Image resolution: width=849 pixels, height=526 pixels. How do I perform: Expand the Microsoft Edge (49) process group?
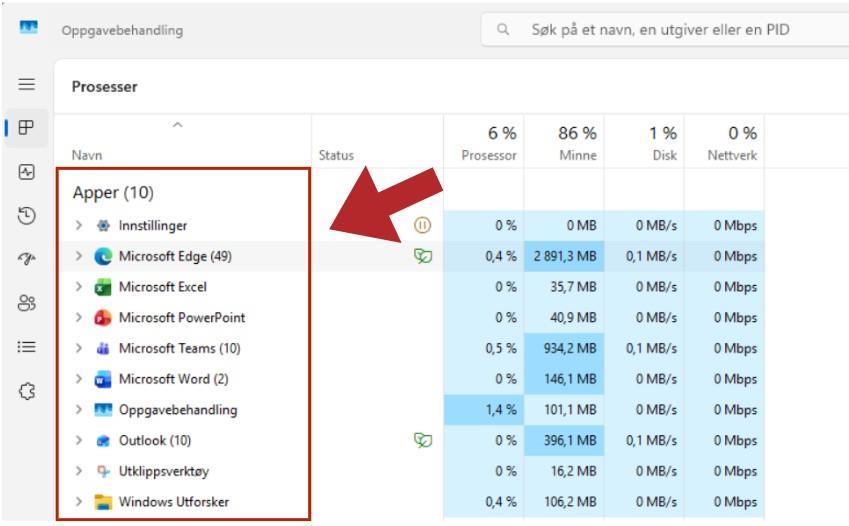click(x=79, y=256)
